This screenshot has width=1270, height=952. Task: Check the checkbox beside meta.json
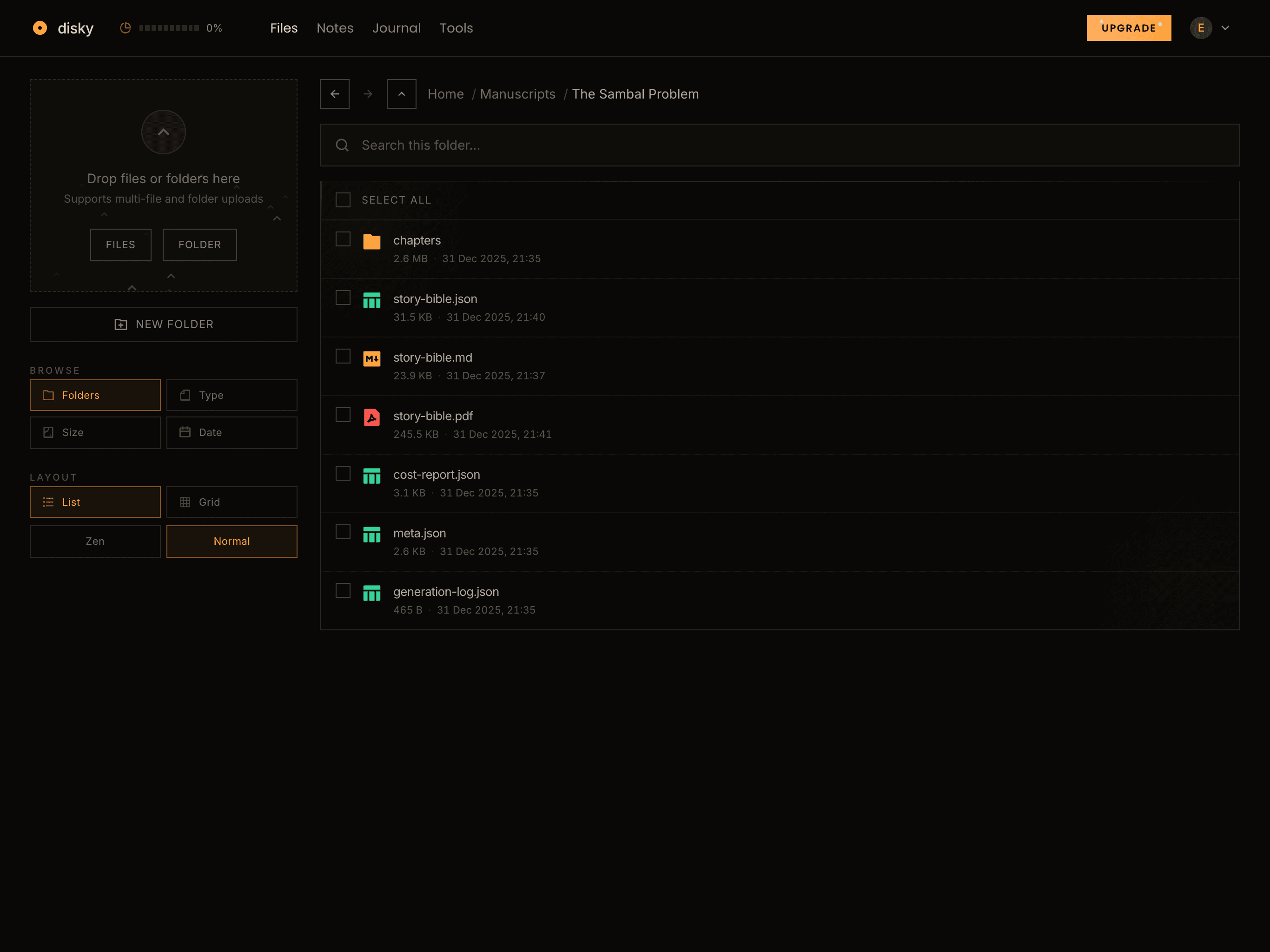(343, 532)
